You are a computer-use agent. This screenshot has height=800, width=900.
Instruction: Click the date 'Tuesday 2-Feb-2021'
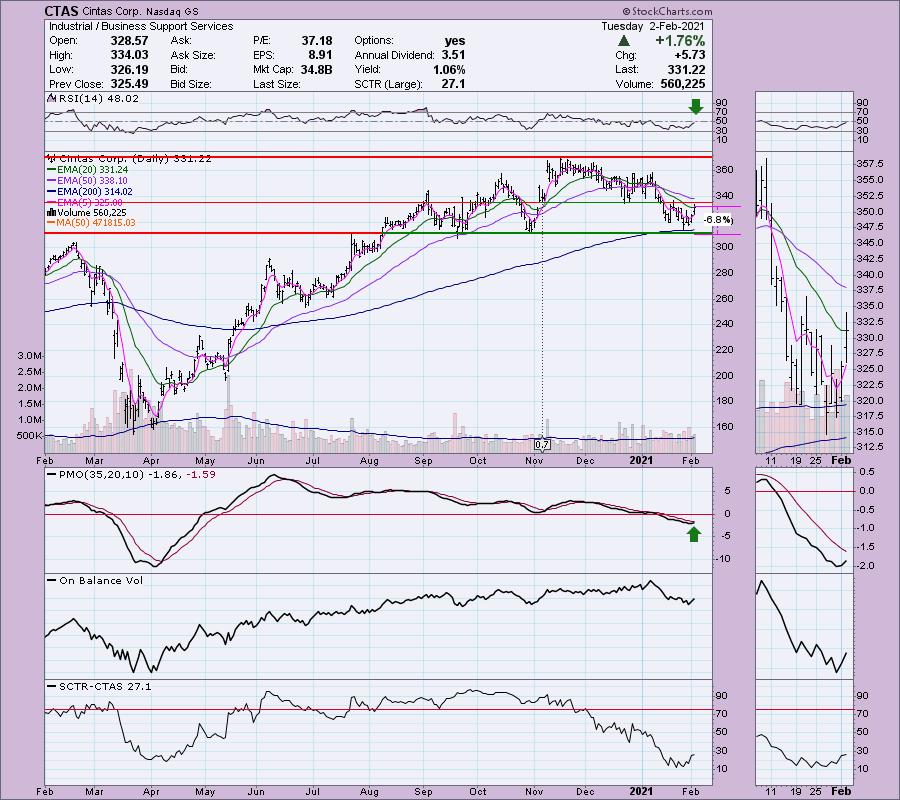(x=653, y=26)
